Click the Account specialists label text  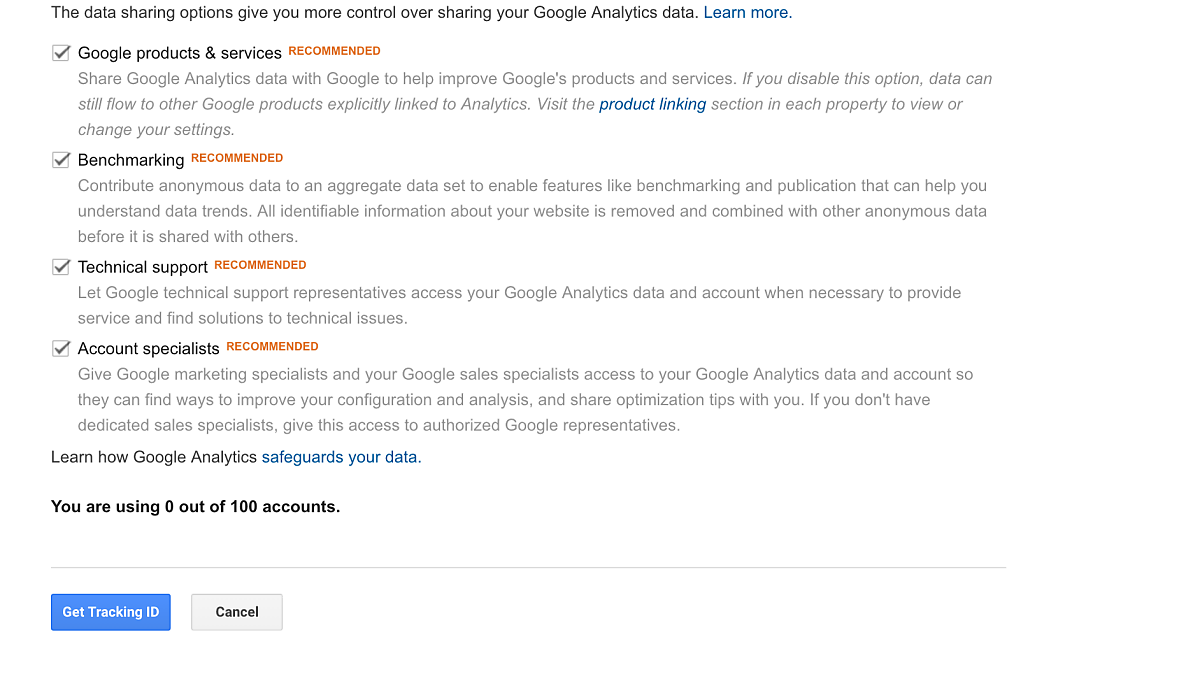point(149,349)
